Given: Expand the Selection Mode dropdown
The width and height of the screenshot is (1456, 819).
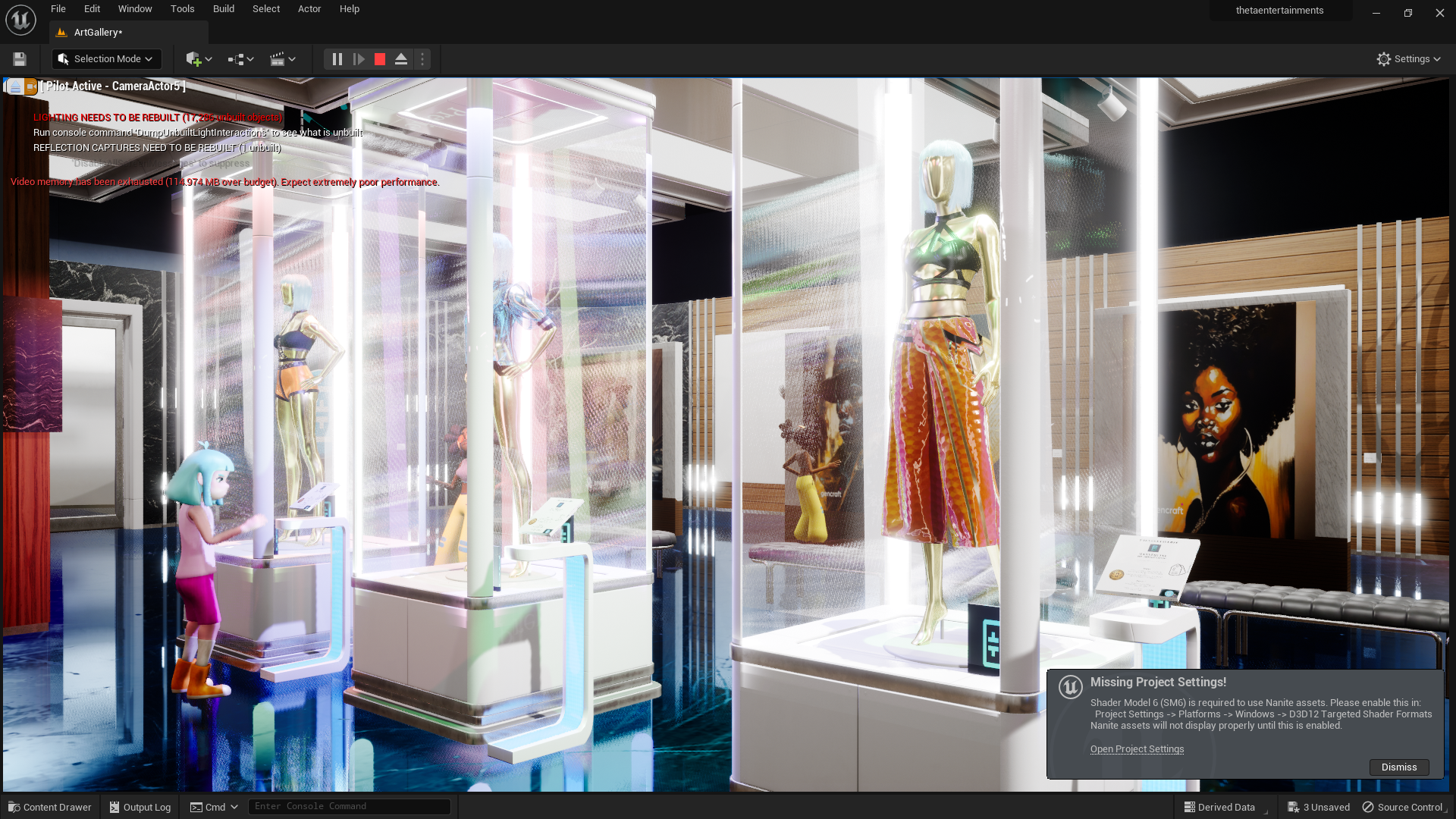Looking at the screenshot, I should pos(106,59).
